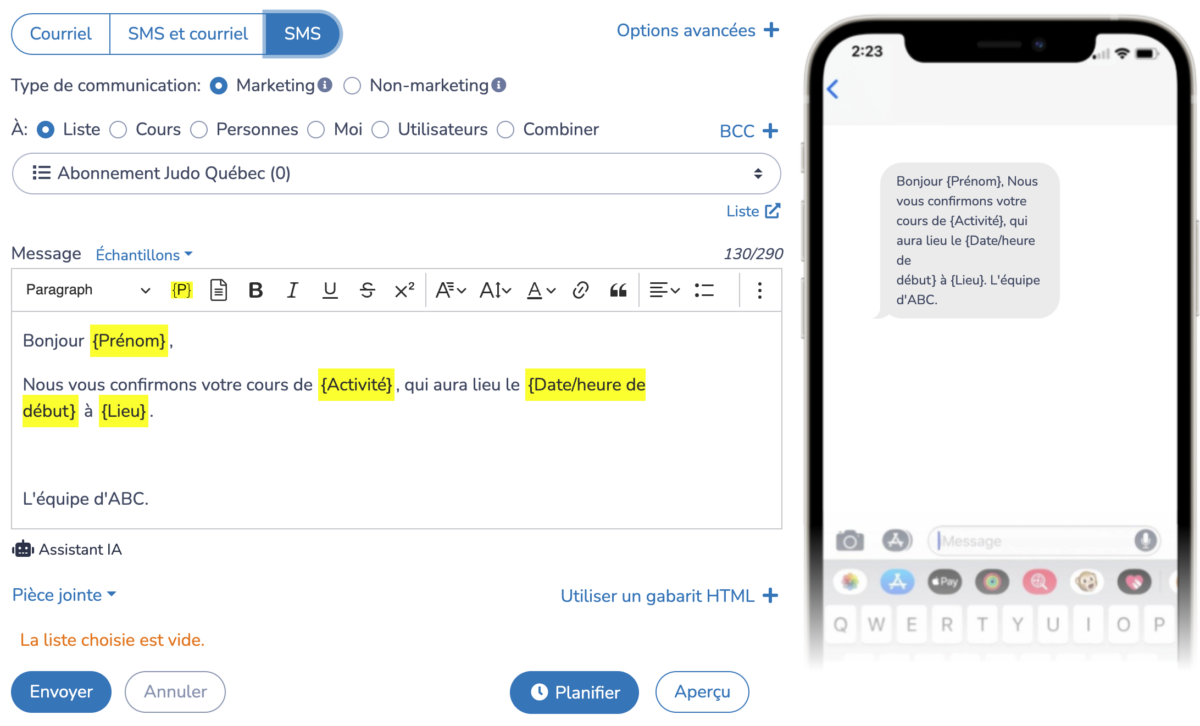
Task: Insert a block quote
Action: (x=618, y=289)
